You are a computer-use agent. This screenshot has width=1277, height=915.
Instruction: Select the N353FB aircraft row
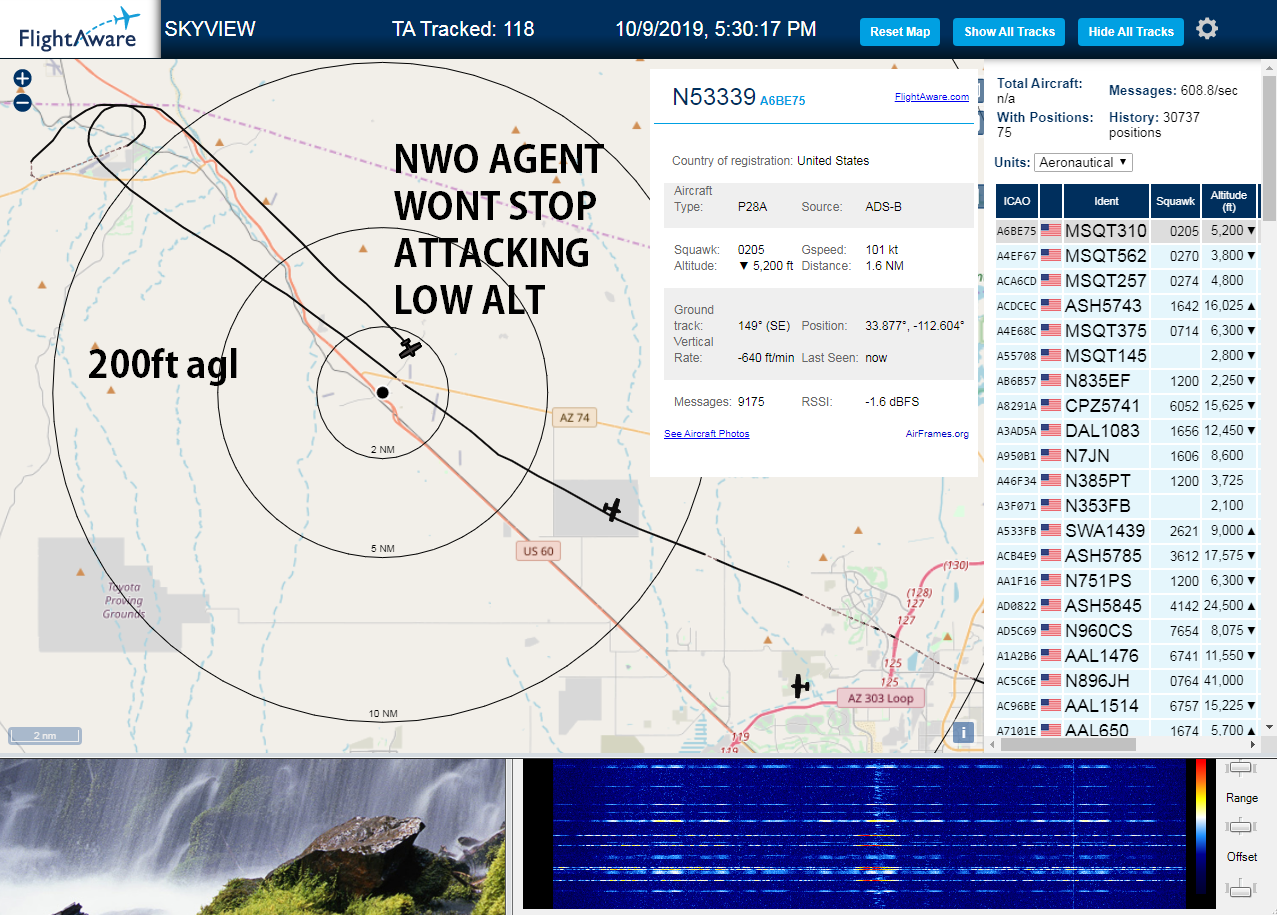pos(1126,506)
